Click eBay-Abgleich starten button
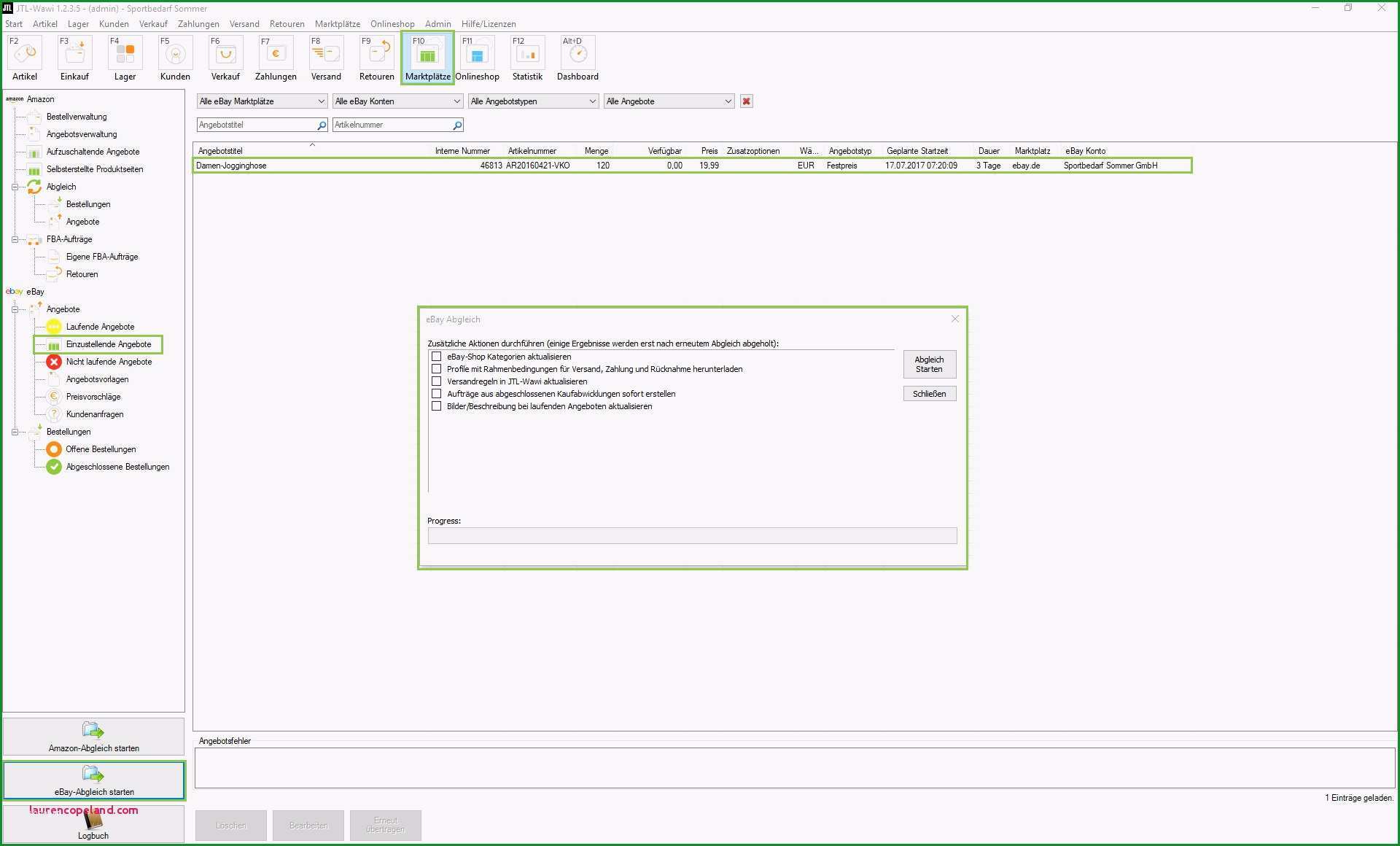The image size is (1400, 846). [x=93, y=780]
